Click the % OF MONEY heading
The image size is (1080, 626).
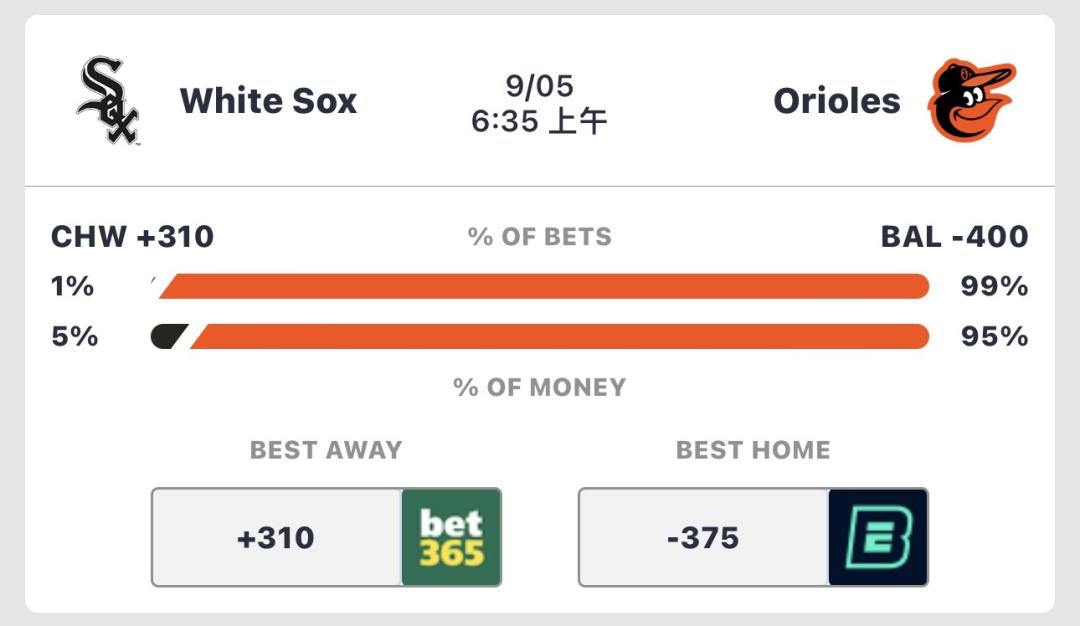[539, 387]
